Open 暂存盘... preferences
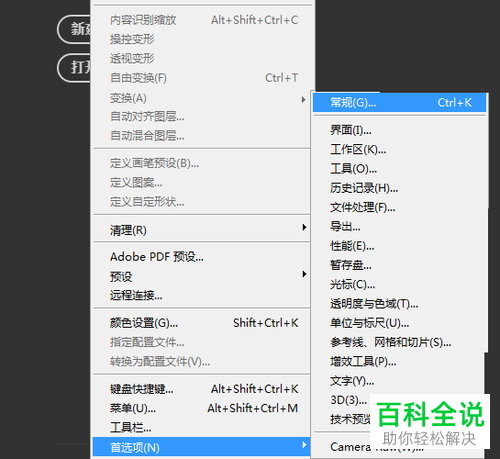 click(399, 265)
